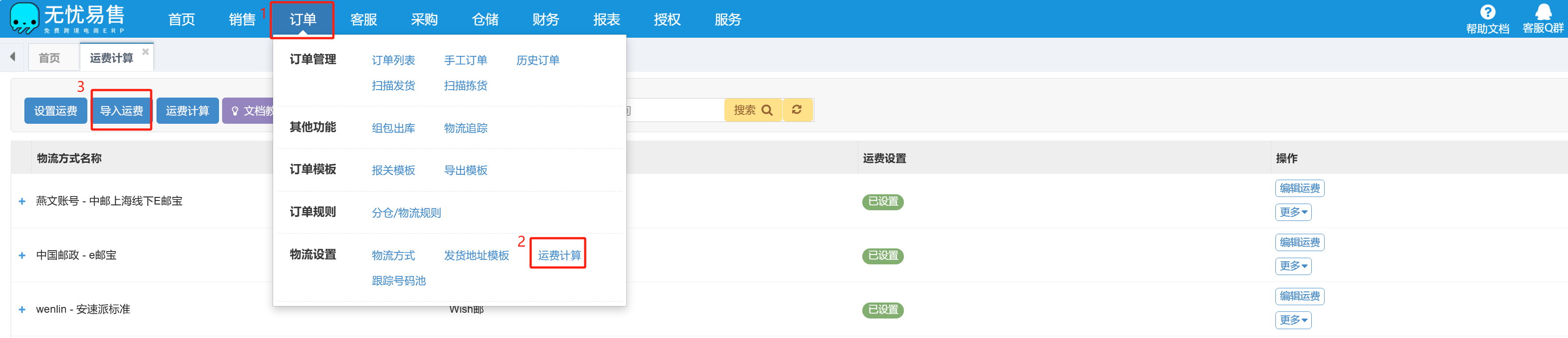
Task: Click the 设置运费 button
Action: [x=55, y=111]
